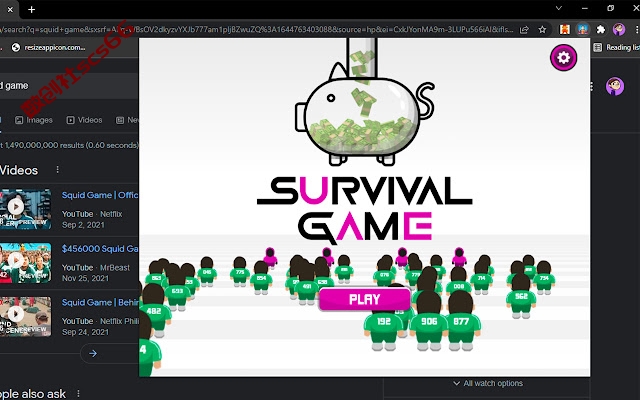
Task: Click the highlighted extension icon beside the puzzle piece
Action: click(582, 29)
